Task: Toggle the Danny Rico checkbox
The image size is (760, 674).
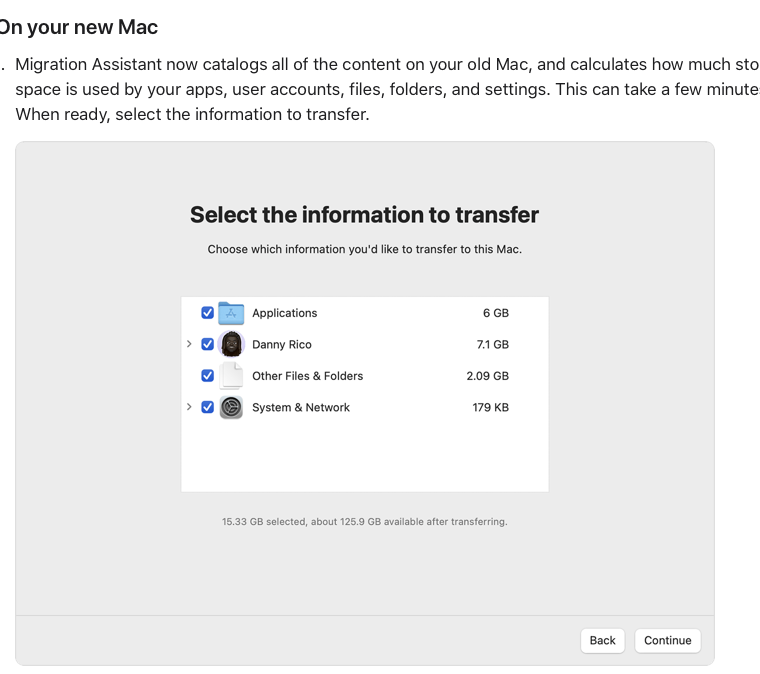Action: pos(208,345)
